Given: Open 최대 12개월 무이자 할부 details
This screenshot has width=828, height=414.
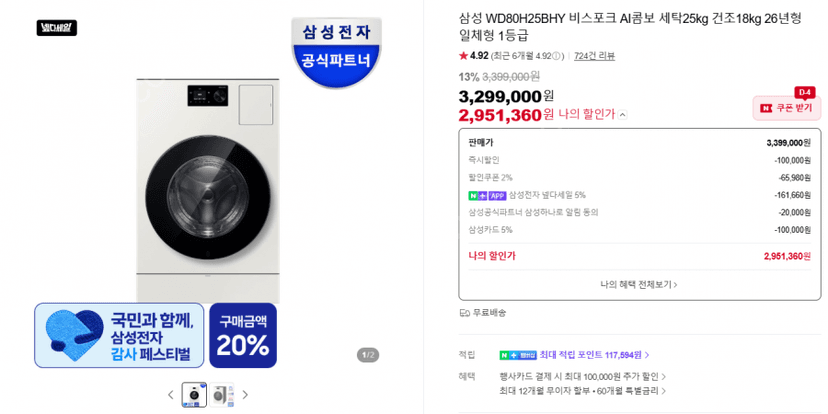Looking at the screenshot, I should [582, 391].
